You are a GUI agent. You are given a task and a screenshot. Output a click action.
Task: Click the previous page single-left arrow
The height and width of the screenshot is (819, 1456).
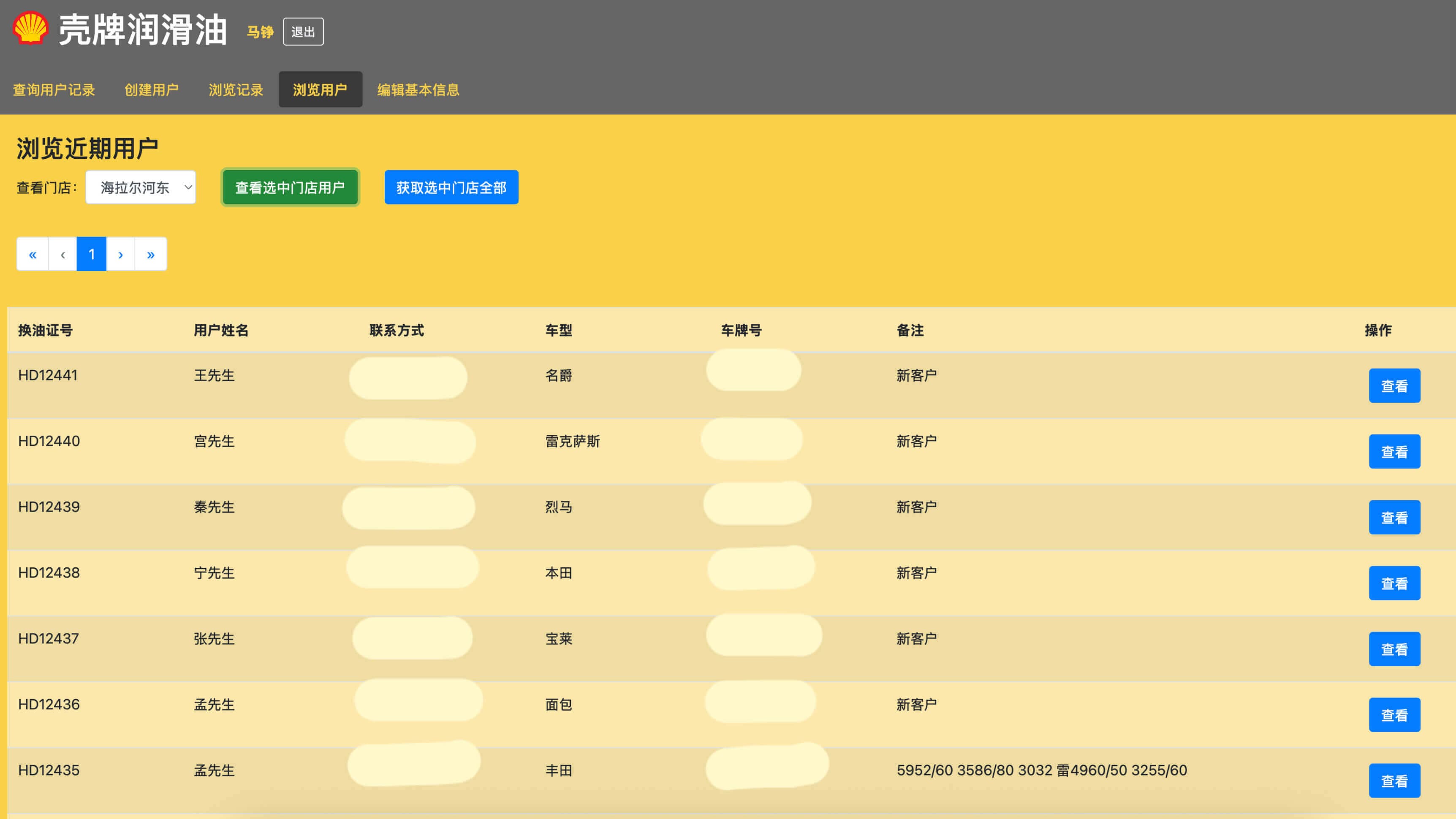click(x=63, y=254)
